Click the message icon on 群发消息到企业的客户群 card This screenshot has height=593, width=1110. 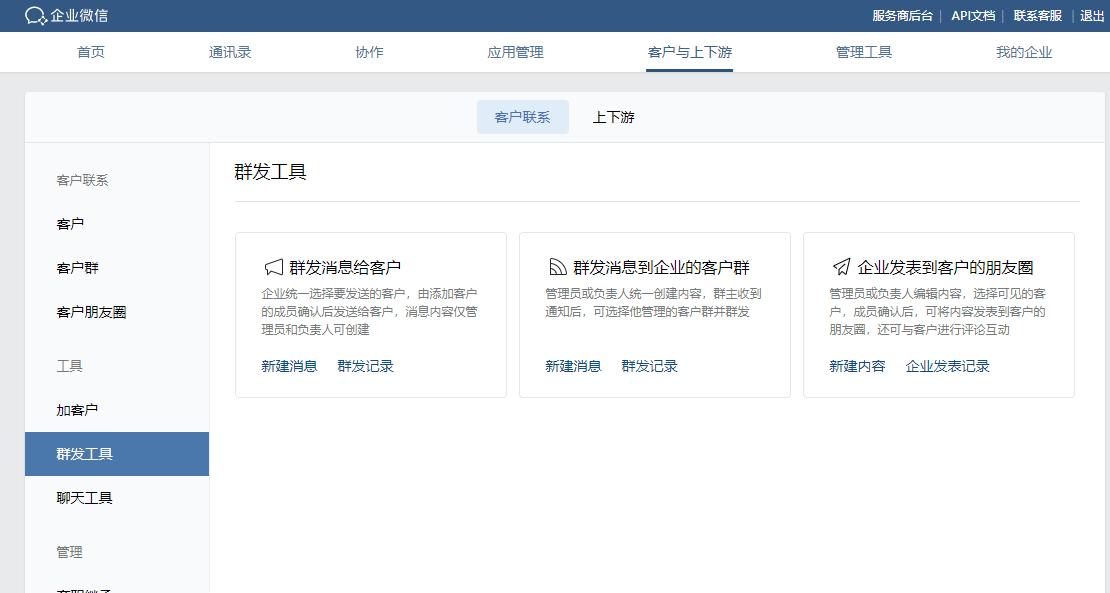(557, 266)
